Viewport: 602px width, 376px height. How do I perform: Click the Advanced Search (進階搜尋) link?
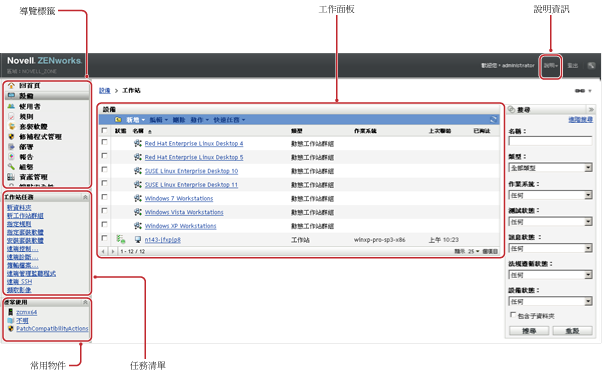tap(580, 120)
